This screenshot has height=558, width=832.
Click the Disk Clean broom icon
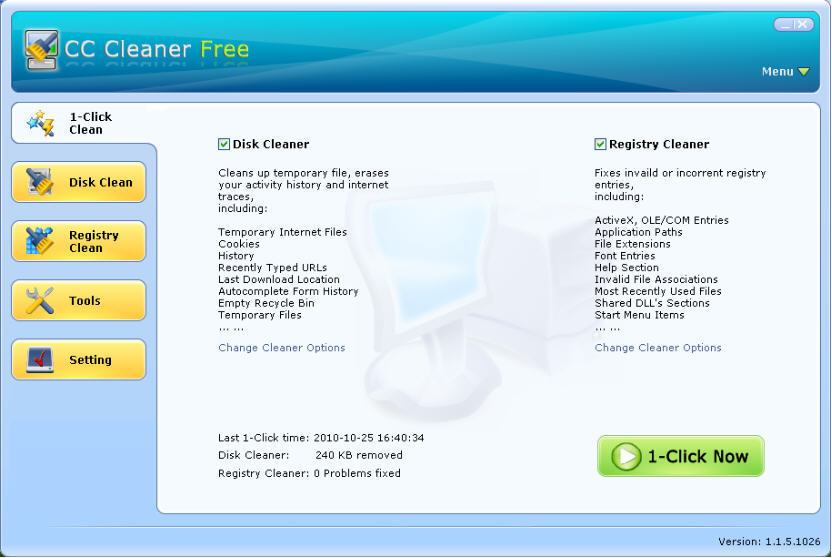click(x=40, y=182)
